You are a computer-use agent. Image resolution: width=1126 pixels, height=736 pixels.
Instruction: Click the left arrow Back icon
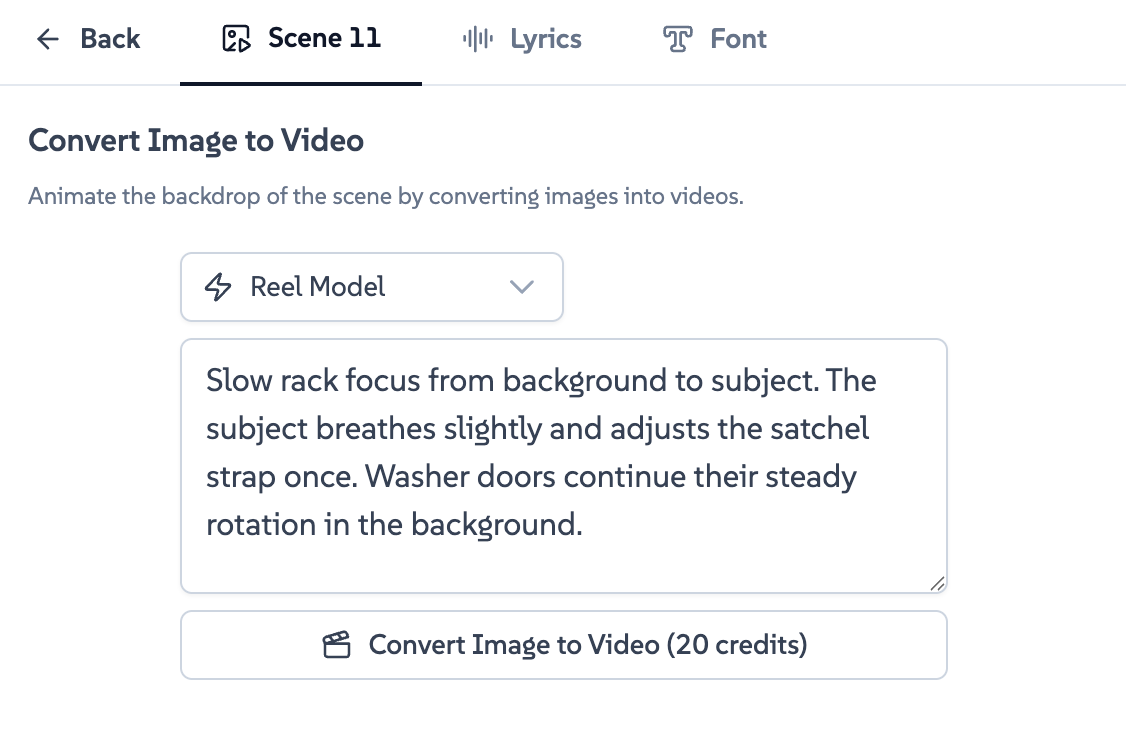(x=48, y=39)
